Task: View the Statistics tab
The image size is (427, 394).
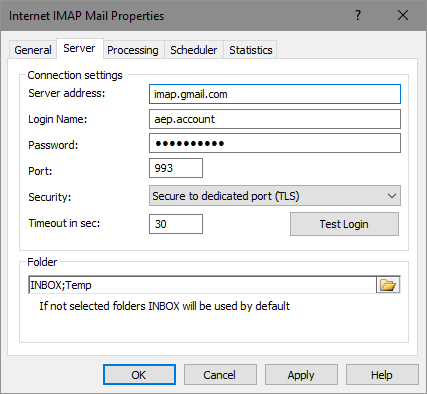Action: click(251, 50)
